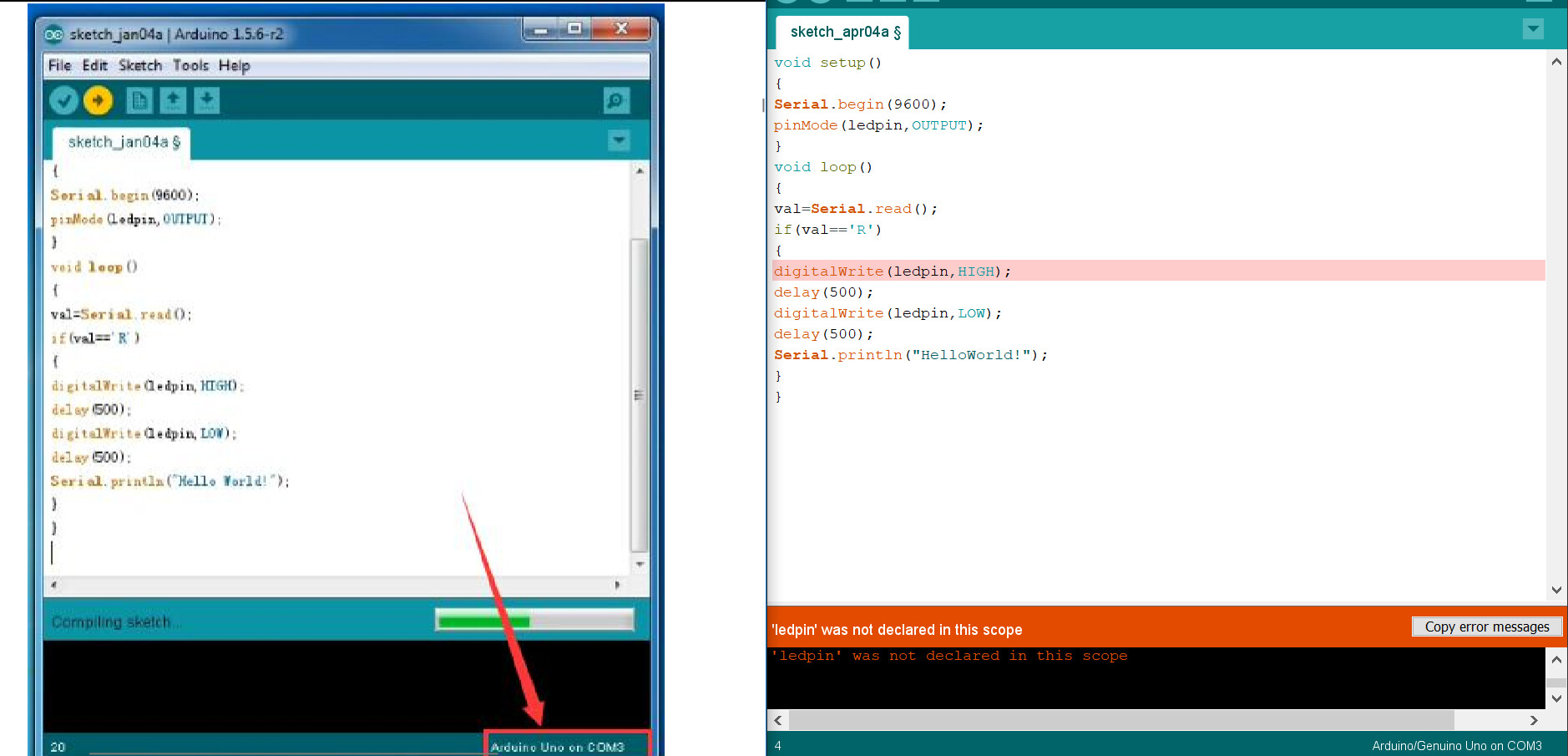Click "if(val=='R')" in the sketch_jan04a editor
1568x756 pixels.
point(95,338)
